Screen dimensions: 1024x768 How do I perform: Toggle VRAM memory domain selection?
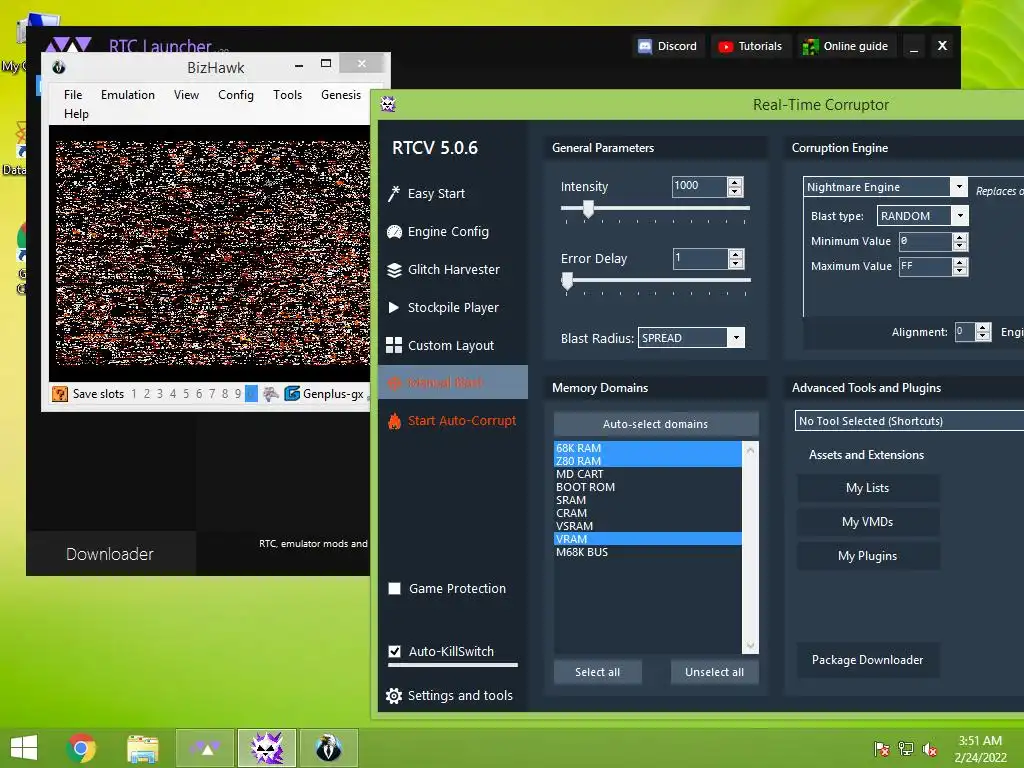coord(648,539)
